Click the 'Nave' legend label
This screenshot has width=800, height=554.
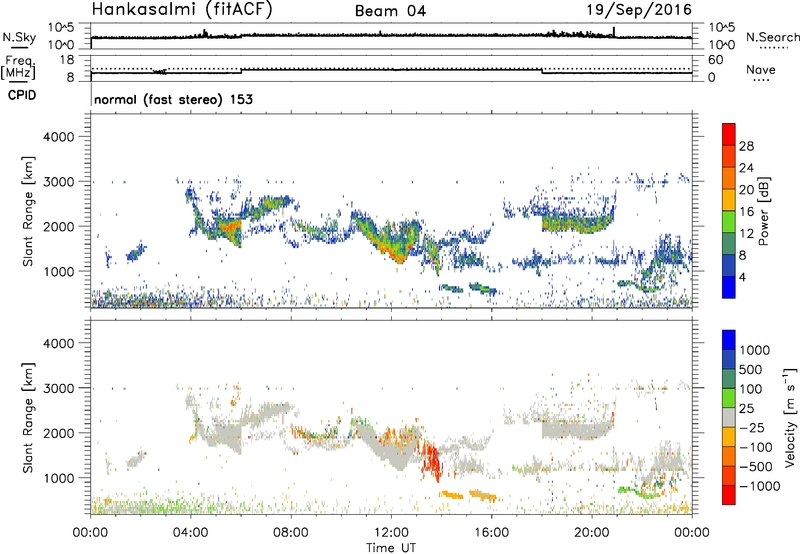click(x=761, y=69)
